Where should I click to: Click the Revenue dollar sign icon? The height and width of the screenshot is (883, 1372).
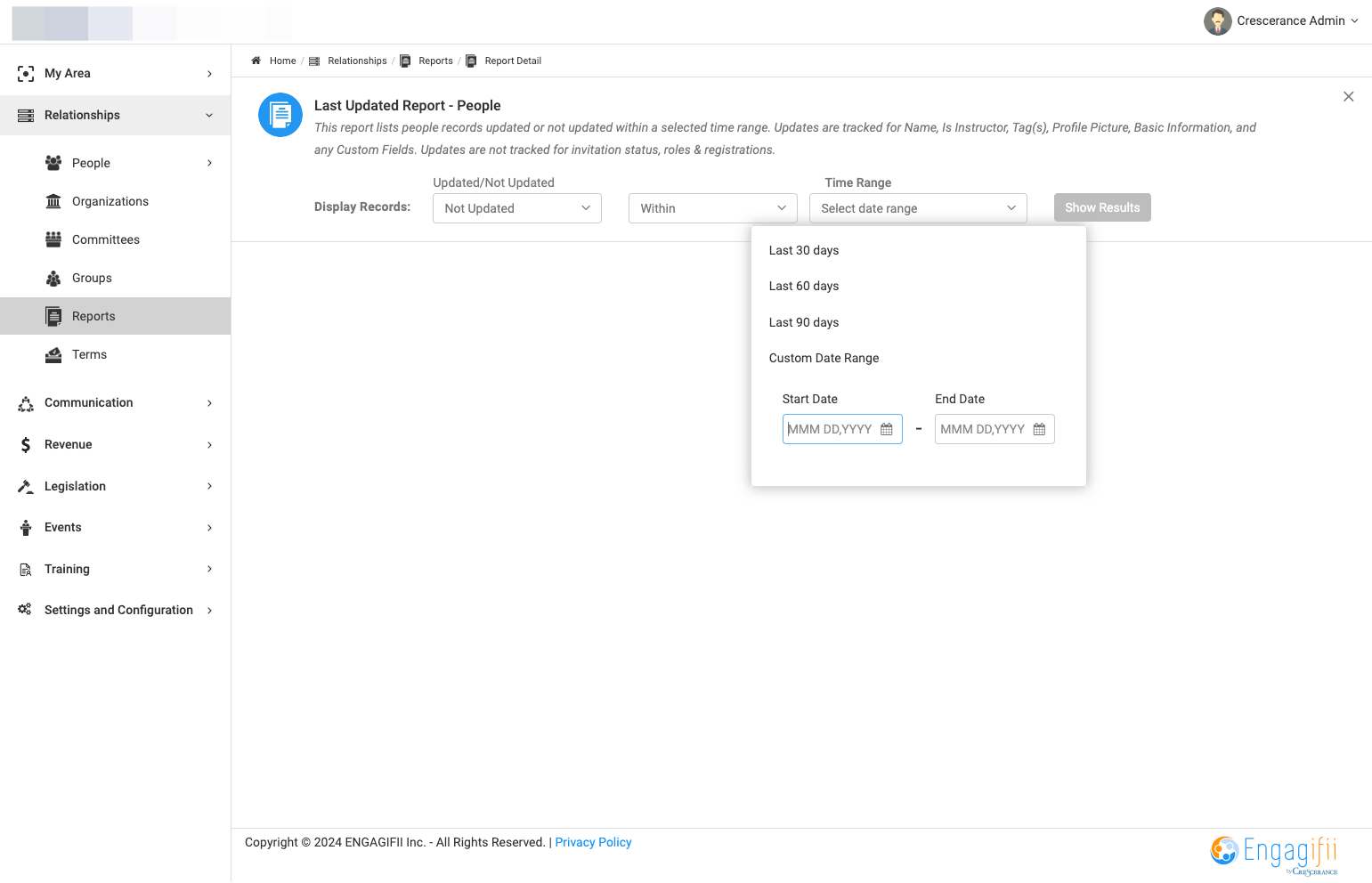[26, 445]
